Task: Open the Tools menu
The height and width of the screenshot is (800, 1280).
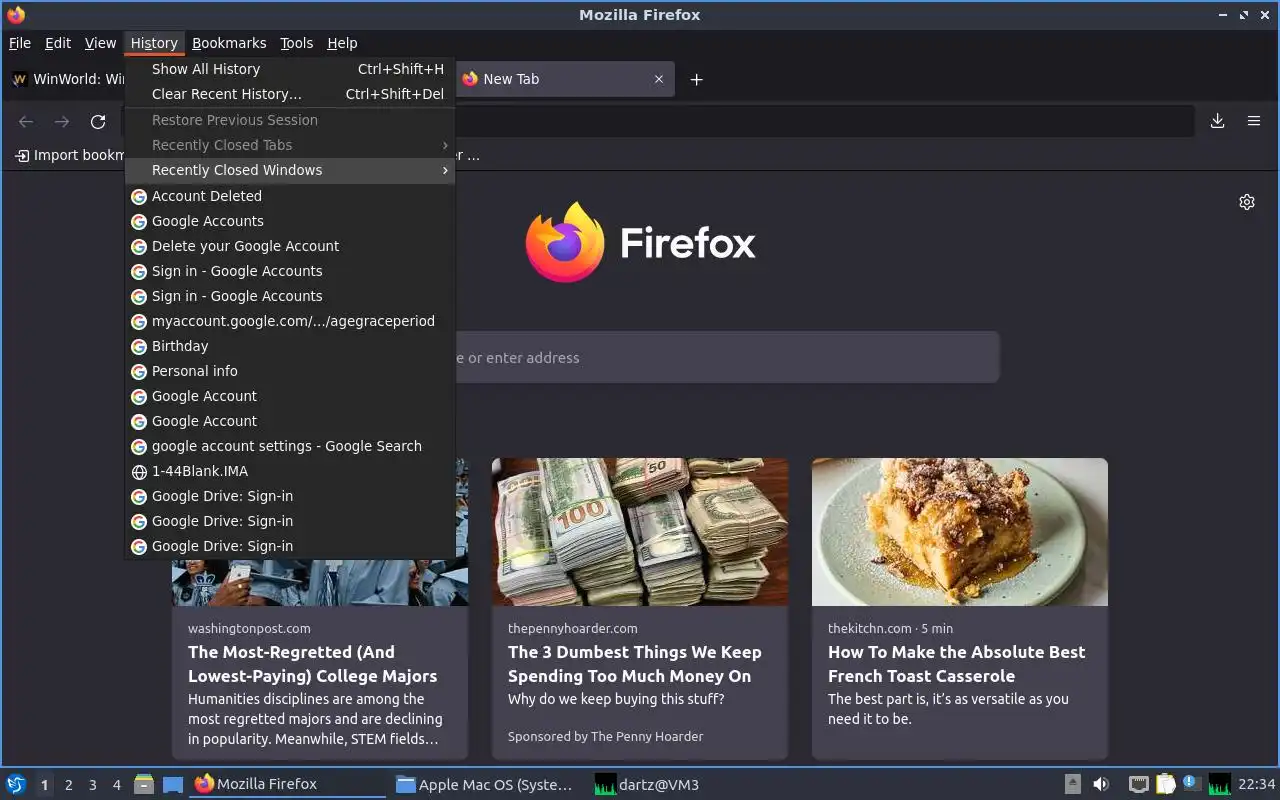Action: 296,43
